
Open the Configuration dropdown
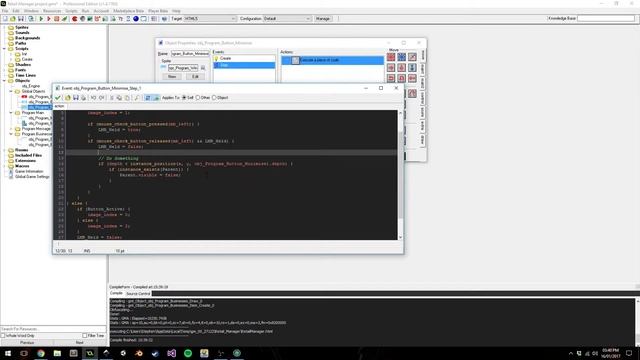coord(308,19)
